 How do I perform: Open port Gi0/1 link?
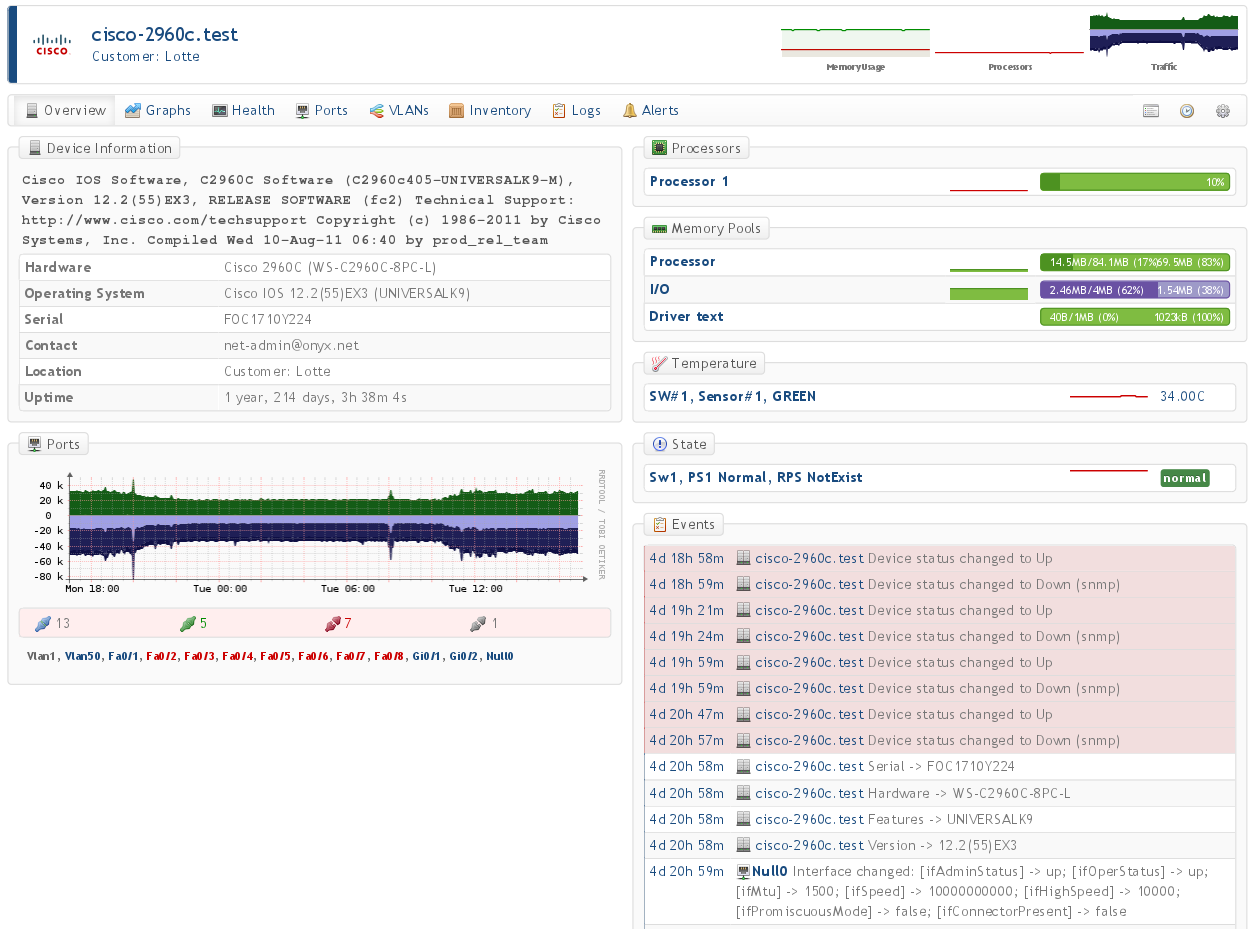point(427,656)
